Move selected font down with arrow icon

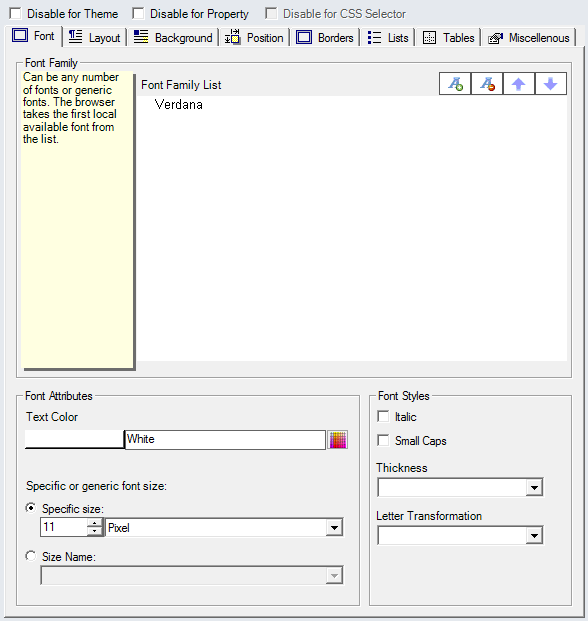pyautogui.click(x=551, y=84)
